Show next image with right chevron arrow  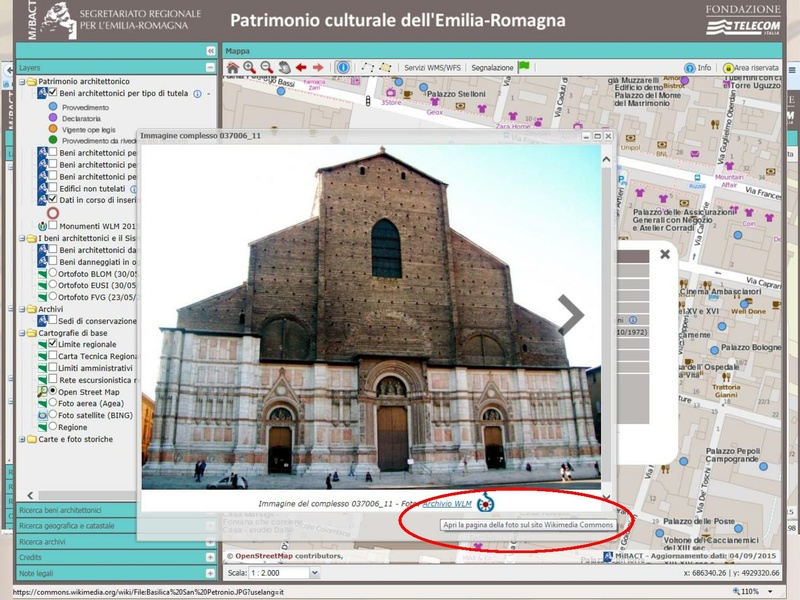570,314
